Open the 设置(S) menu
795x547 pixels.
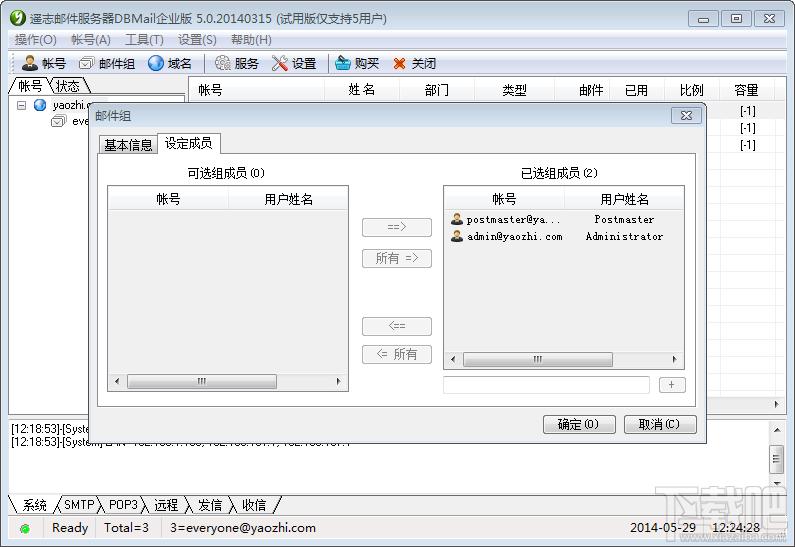197,40
